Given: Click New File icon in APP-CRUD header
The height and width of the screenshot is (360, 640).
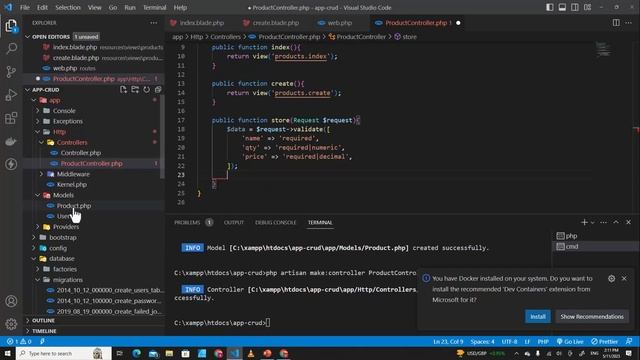Looking at the screenshot, I should pos(123,90).
